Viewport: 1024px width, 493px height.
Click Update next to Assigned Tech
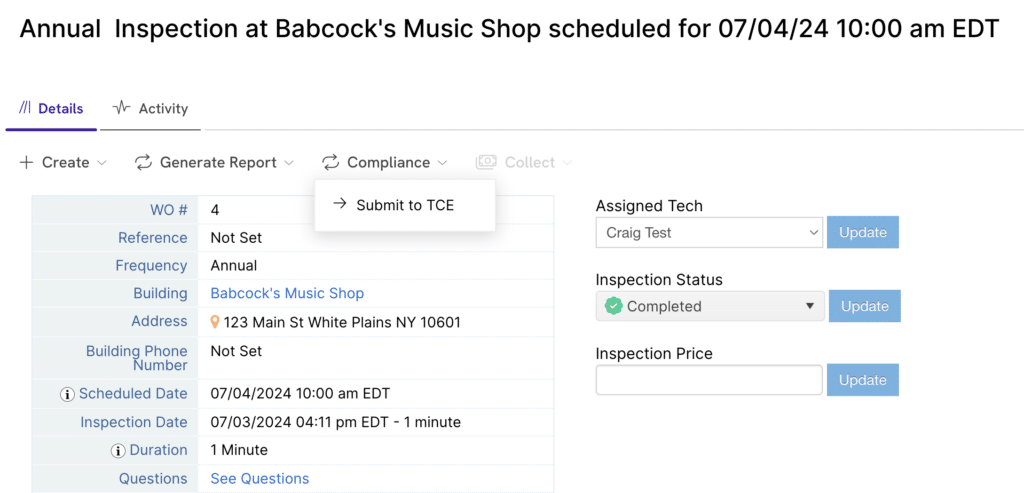pos(863,232)
